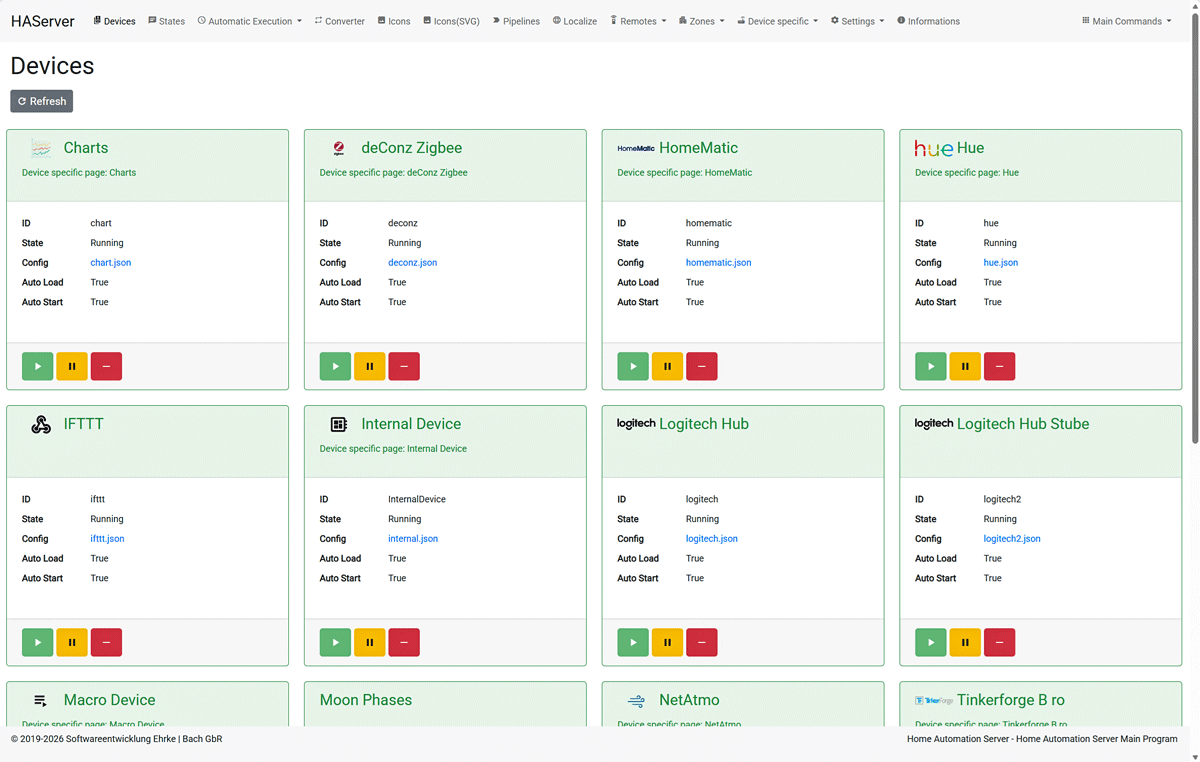Click the Charts card icon
The height and width of the screenshot is (762, 1200).
click(41, 148)
